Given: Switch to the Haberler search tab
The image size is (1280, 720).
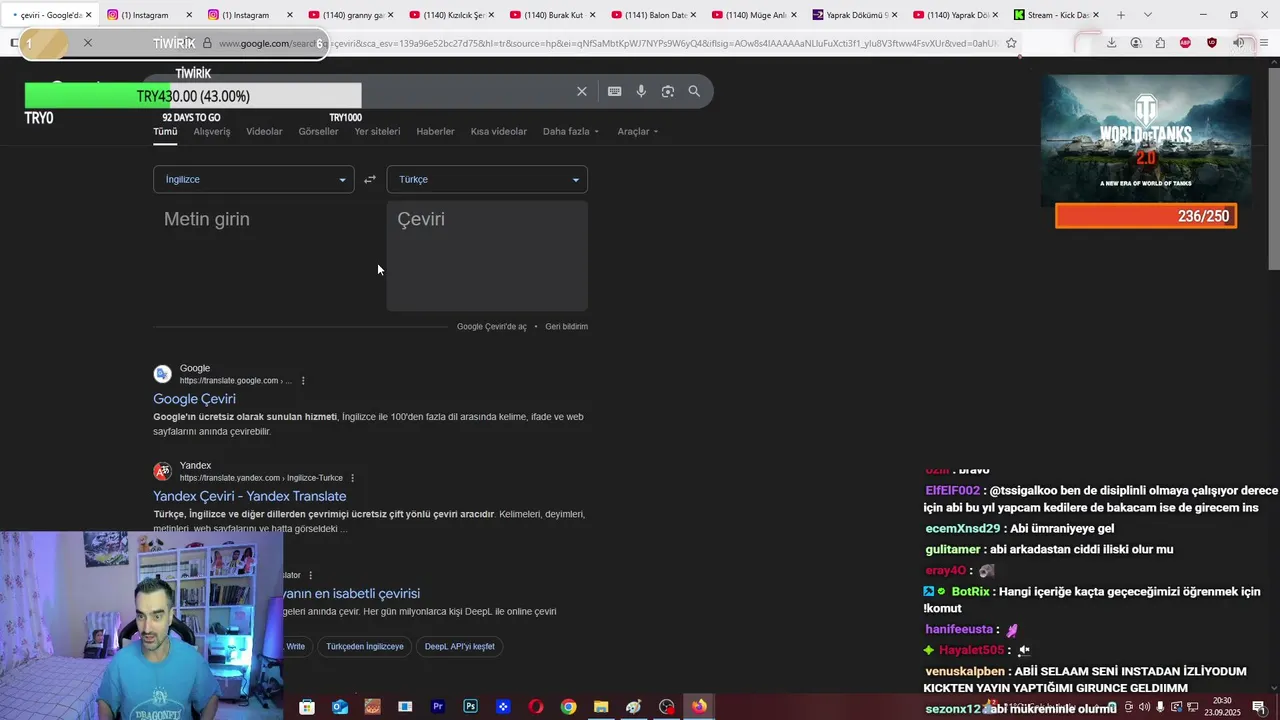Looking at the screenshot, I should coord(435,131).
